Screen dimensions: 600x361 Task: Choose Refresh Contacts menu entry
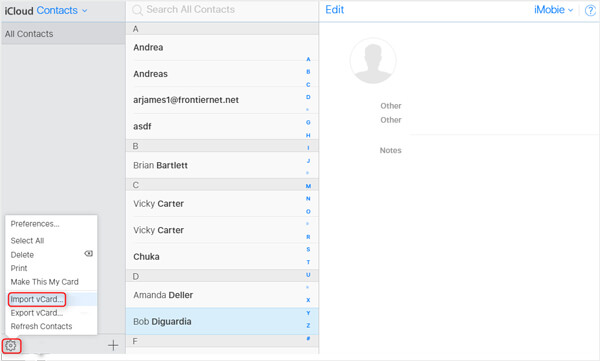pos(41,327)
